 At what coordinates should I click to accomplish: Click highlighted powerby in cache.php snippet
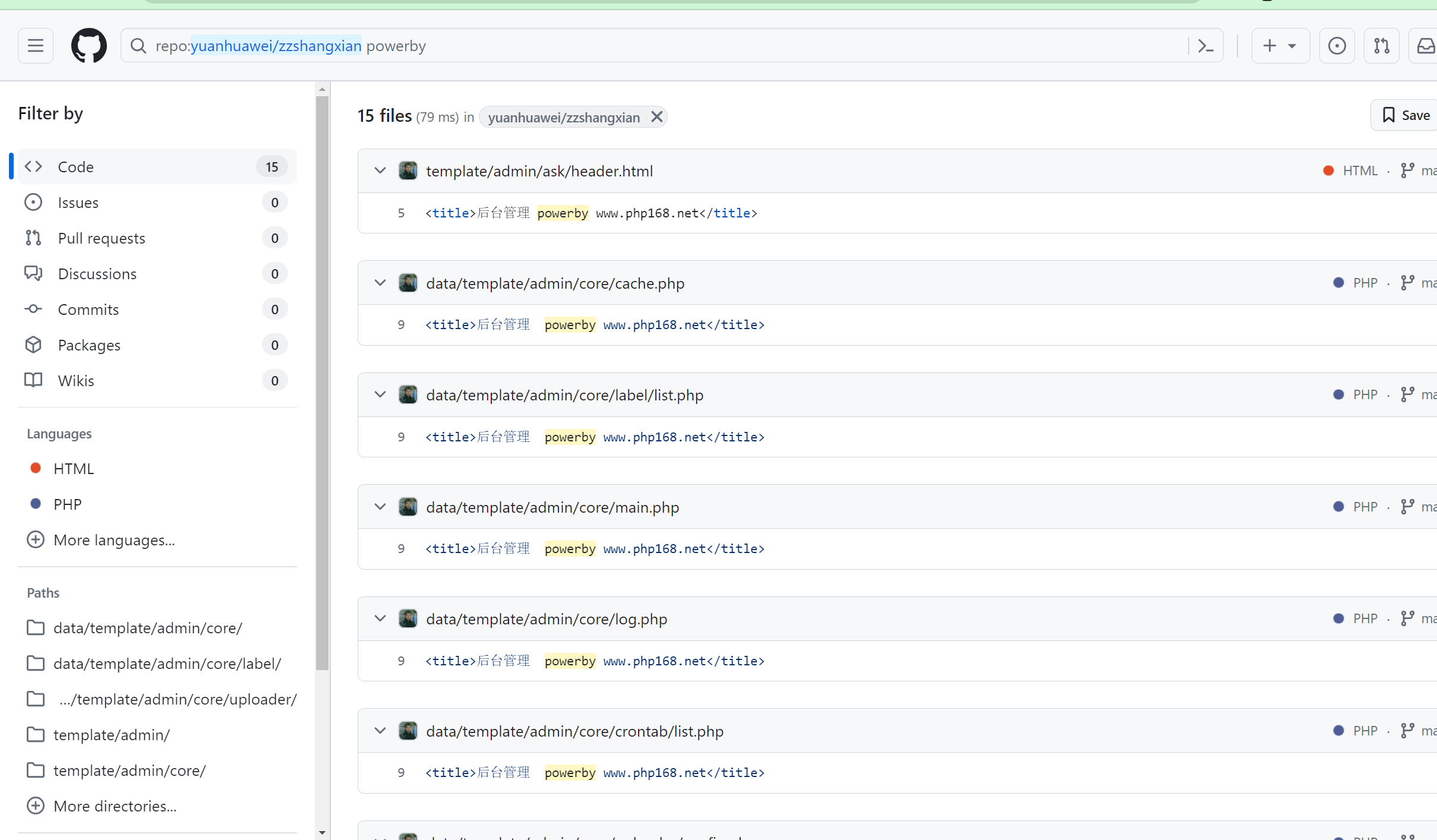coord(570,325)
